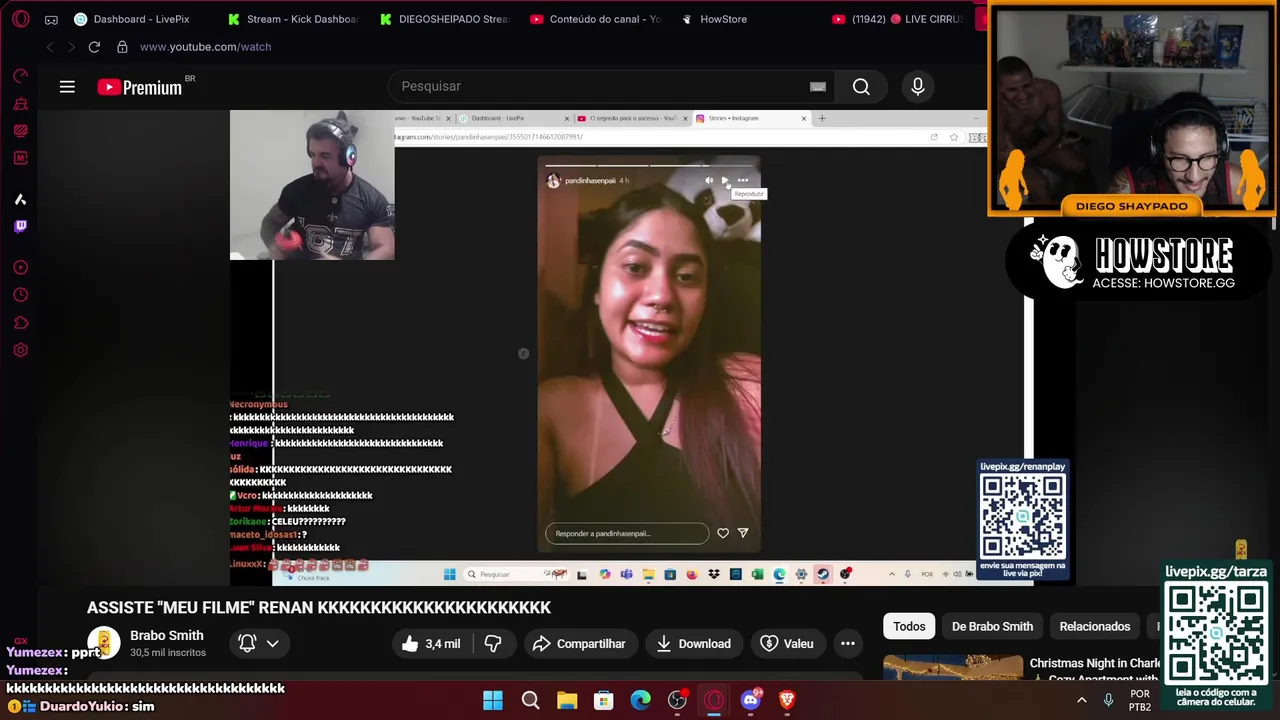This screenshot has width=1280, height=720.
Task: Click the Responder a pandinhasenpaii reply field
Action: pyautogui.click(x=627, y=533)
